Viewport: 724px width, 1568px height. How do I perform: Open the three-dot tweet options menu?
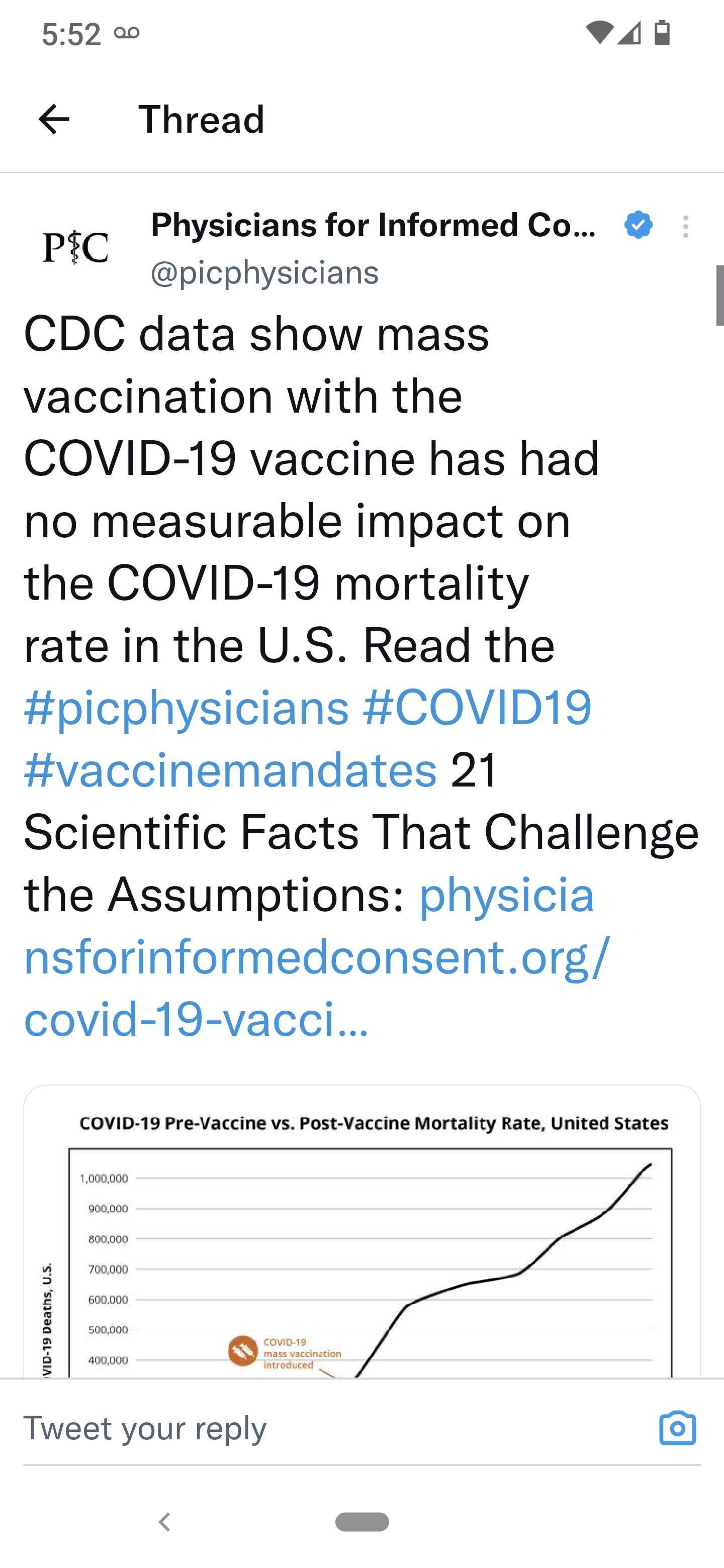click(686, 227)
